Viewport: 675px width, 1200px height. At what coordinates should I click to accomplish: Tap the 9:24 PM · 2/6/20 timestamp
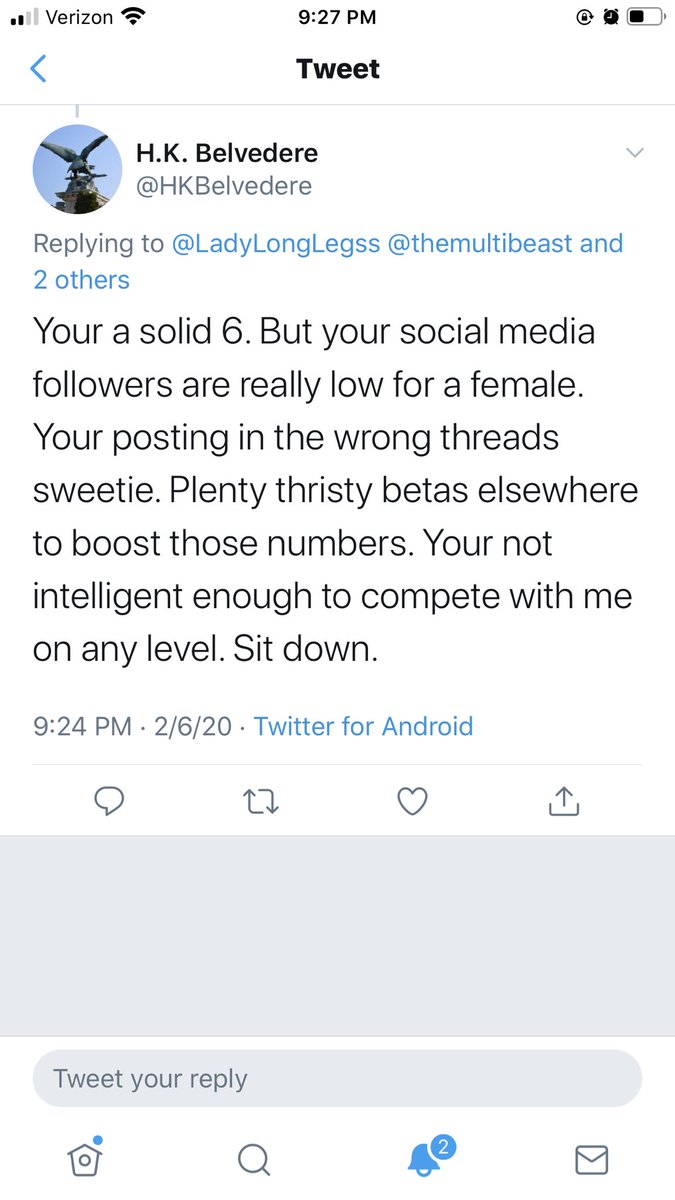click(x=132, y=725)
